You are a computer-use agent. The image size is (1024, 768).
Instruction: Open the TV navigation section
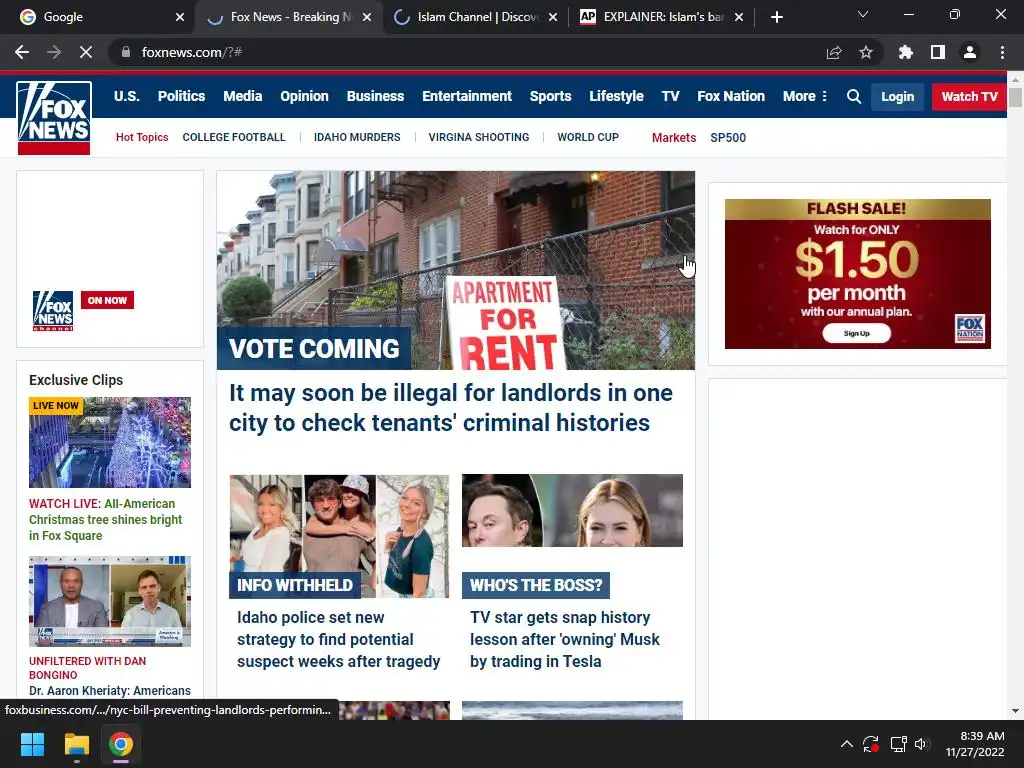pyautogui.click(x=671, y=97)
